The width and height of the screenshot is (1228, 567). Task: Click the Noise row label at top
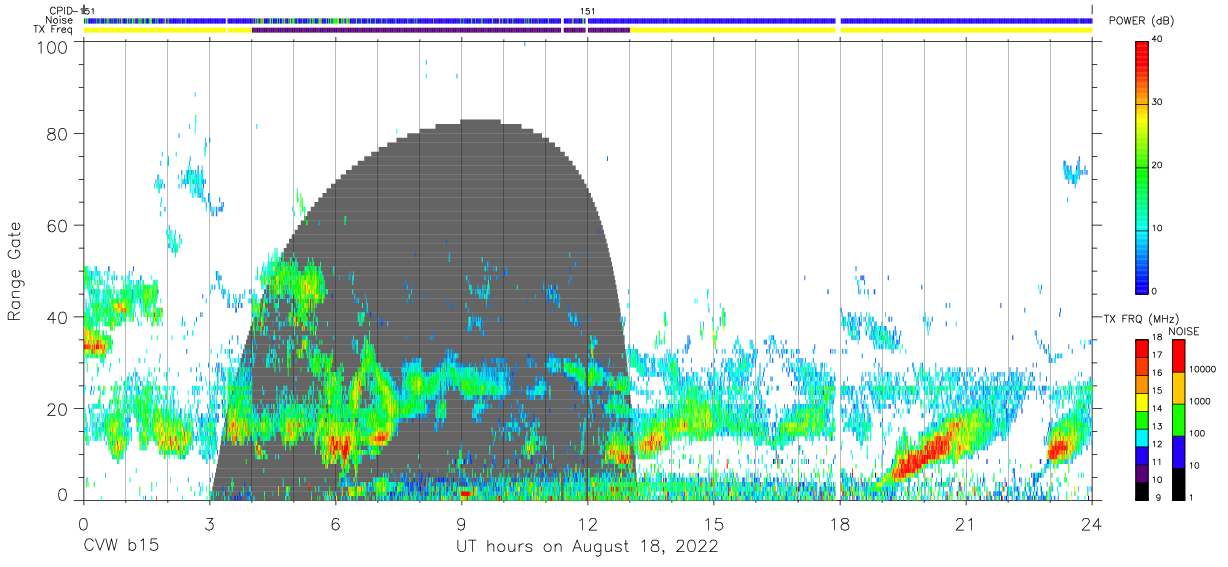click(x=58, y=20)
